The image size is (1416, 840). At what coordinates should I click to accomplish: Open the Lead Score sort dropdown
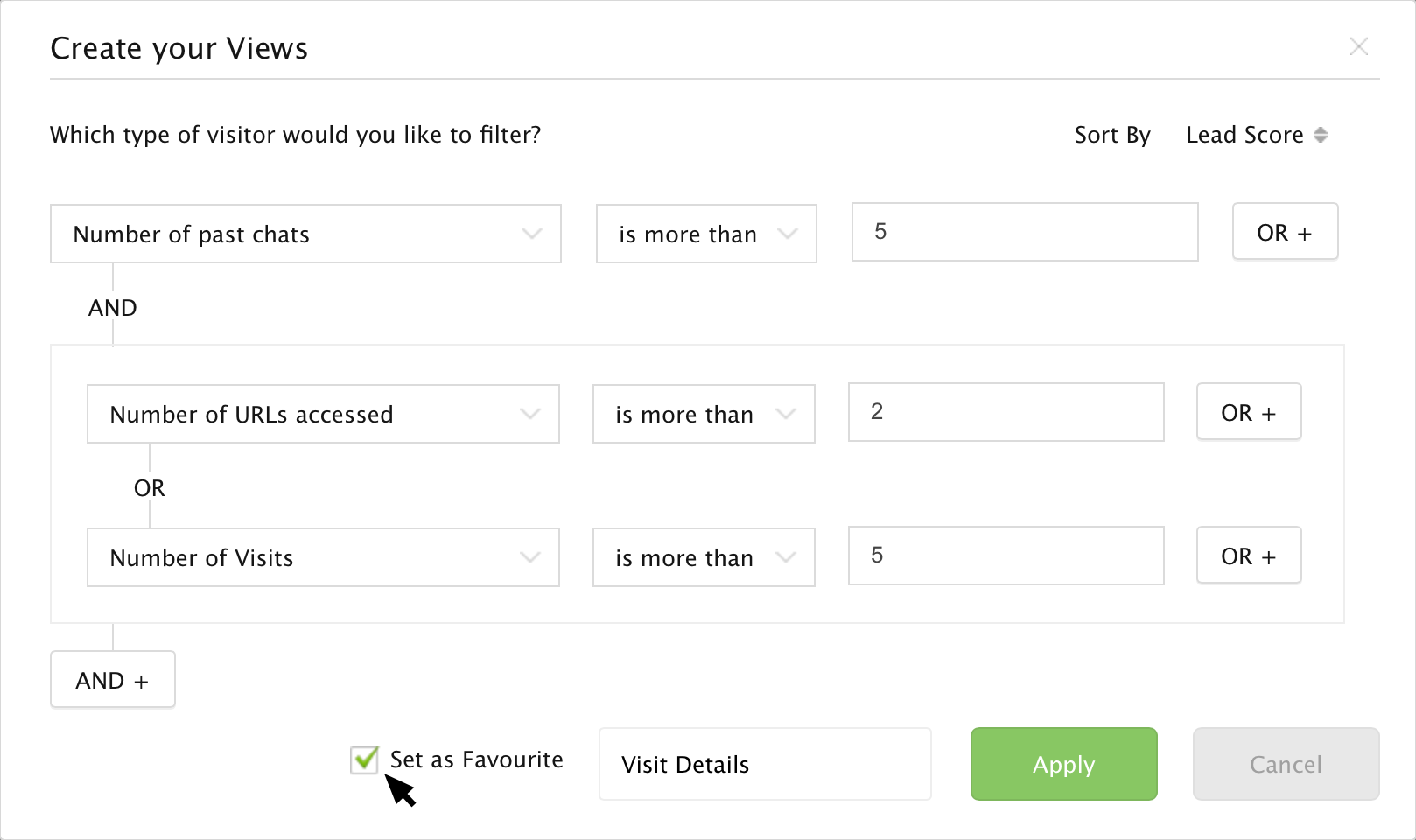(1244, 135)
